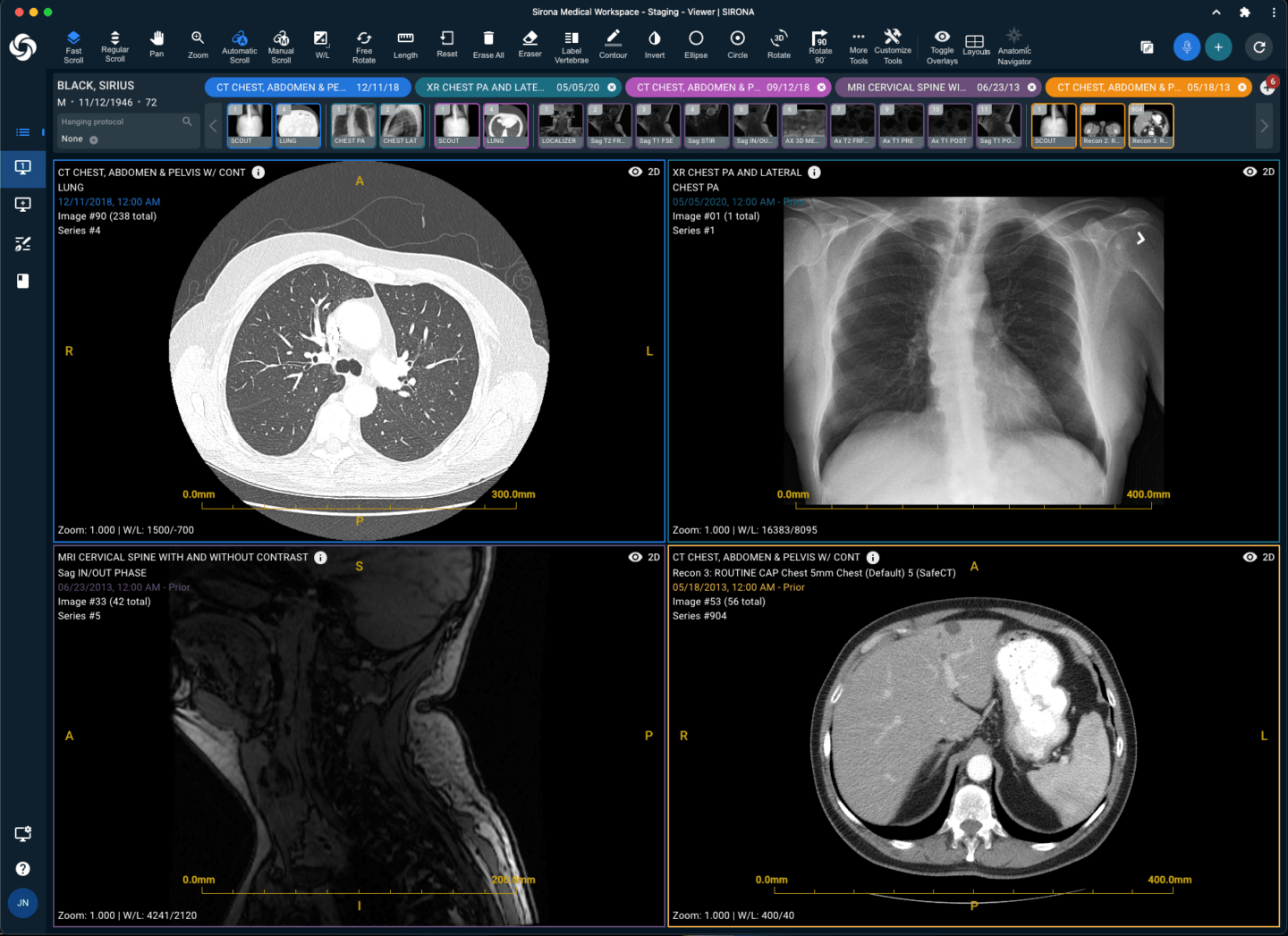Select the Free Rotate tool
The height and width of the screenshot is (936, 1288).
click(x=364, y=46)
